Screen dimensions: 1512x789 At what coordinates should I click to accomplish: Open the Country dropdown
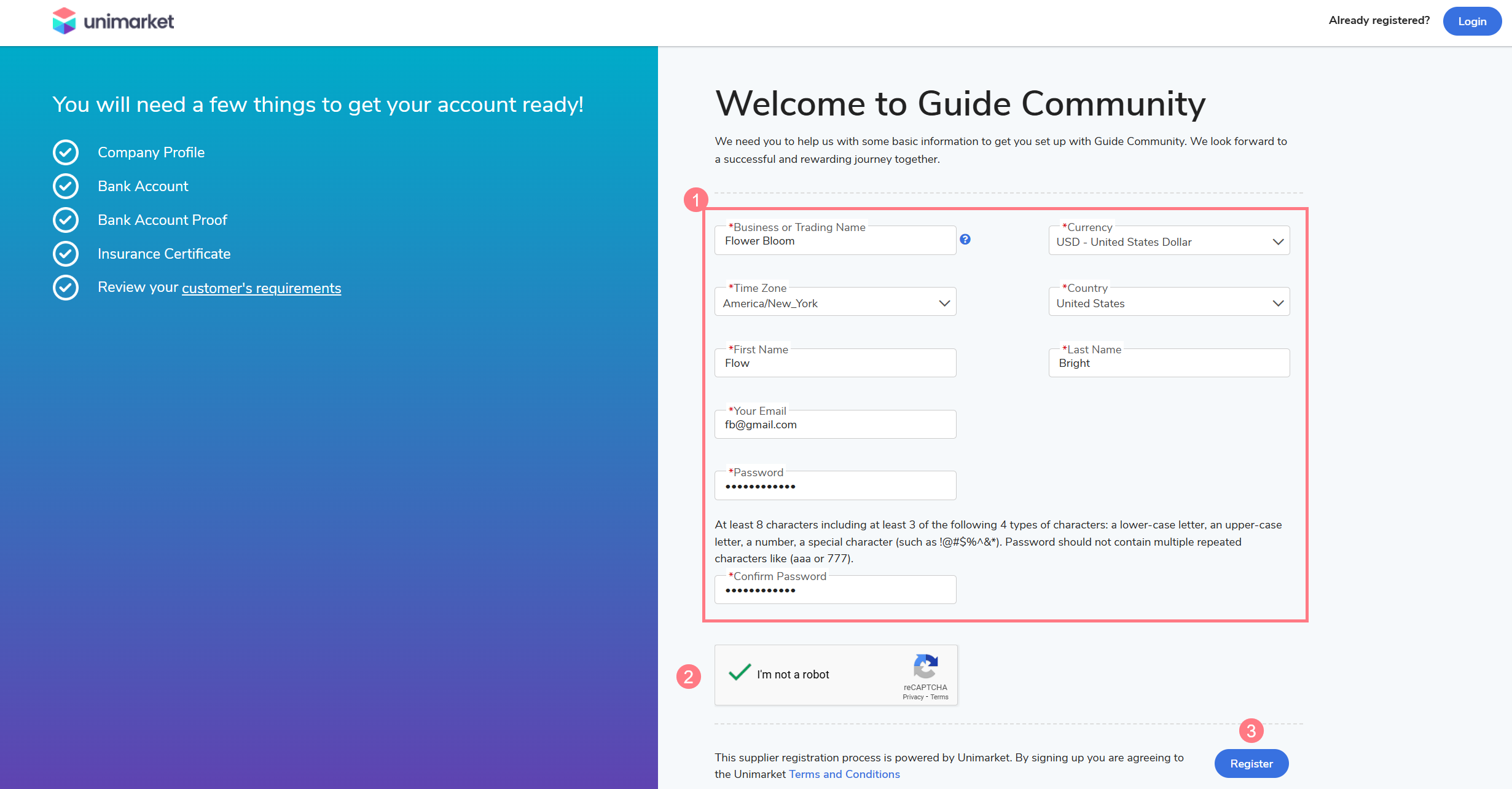1169,303
